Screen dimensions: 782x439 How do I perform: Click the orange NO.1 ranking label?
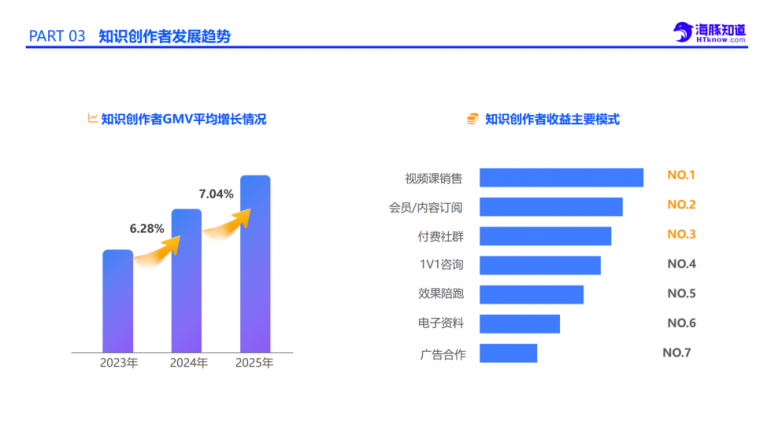[x=681, y=176]
